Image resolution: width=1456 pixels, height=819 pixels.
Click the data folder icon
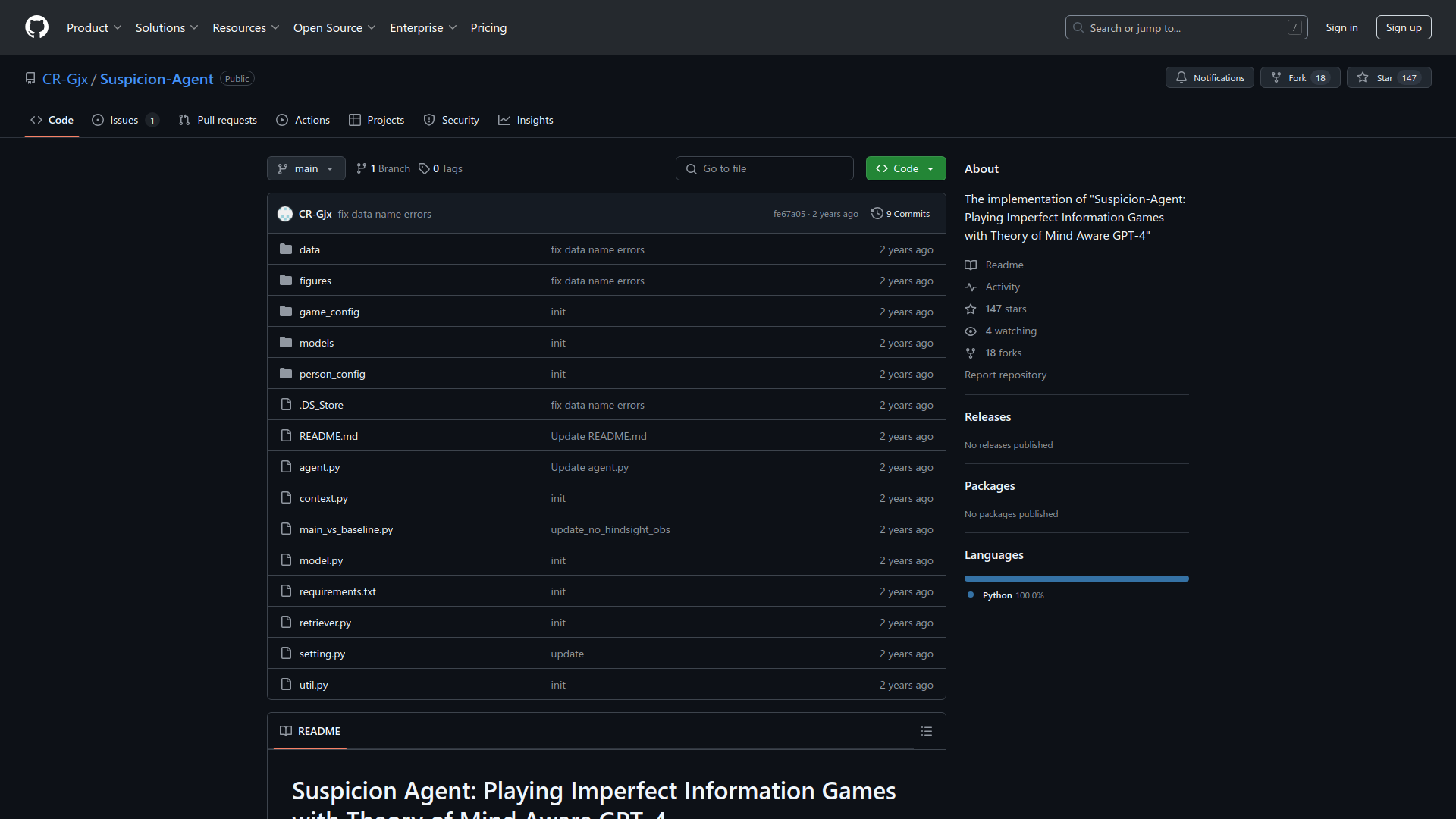286,249
